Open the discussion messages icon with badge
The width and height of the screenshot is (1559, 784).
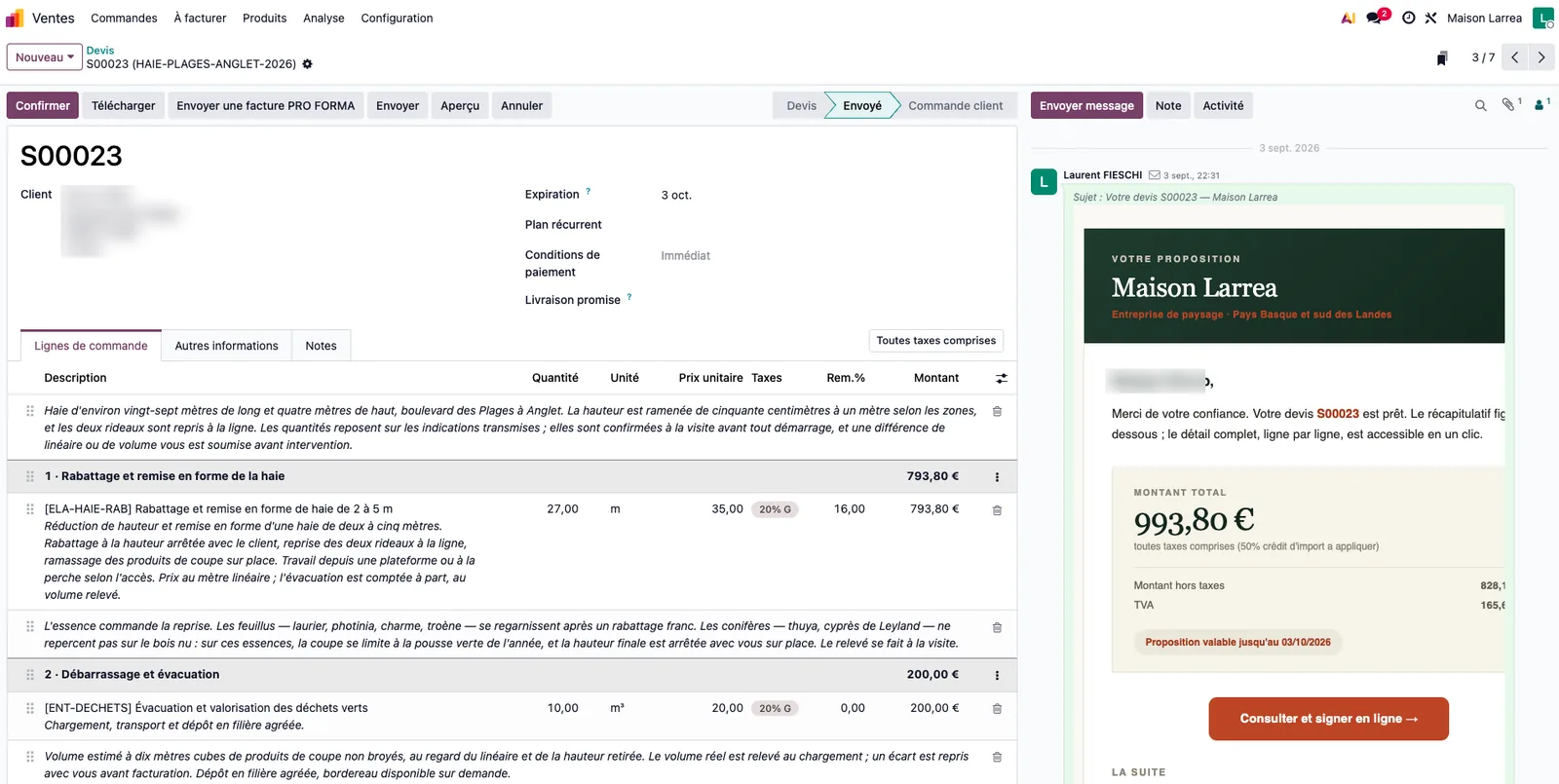[x=1376, y=18]
